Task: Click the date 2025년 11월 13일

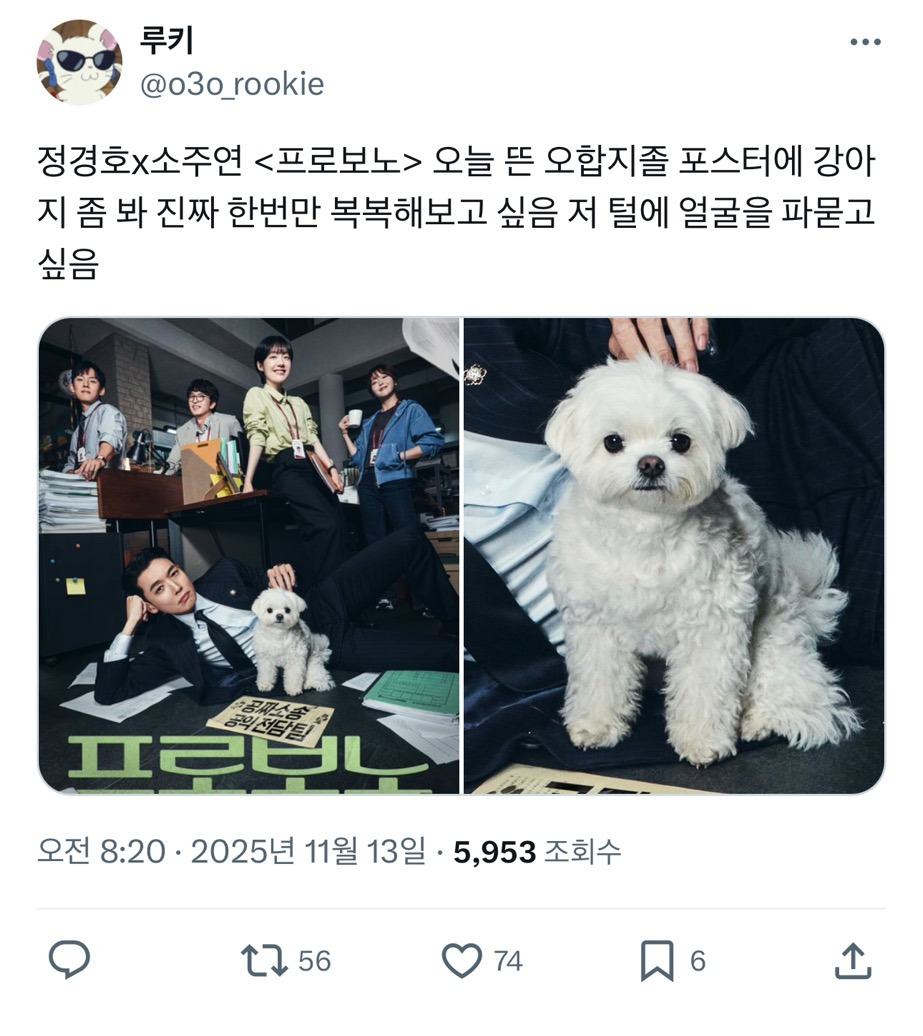Action: click(309, 852)
